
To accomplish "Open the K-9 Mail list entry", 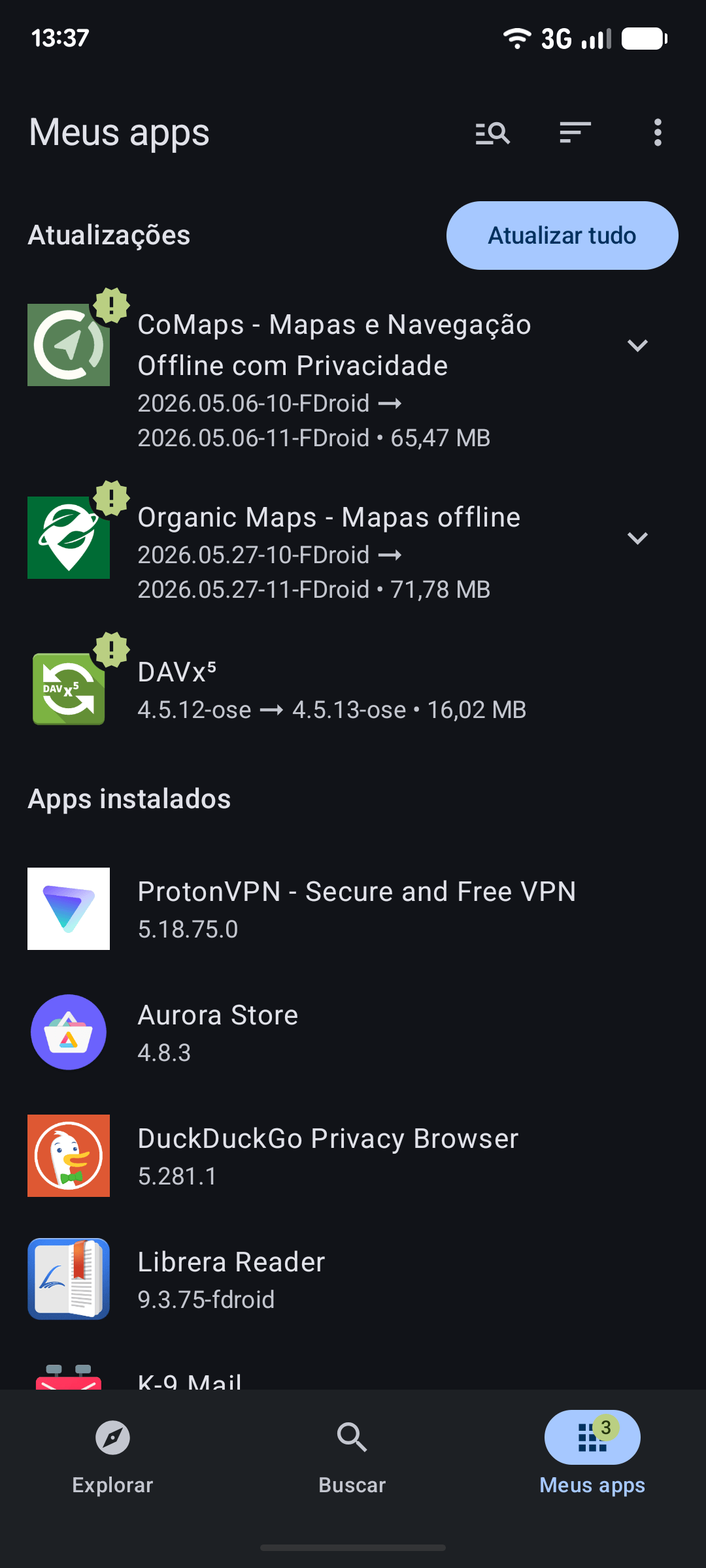I will pos(353,1379).
